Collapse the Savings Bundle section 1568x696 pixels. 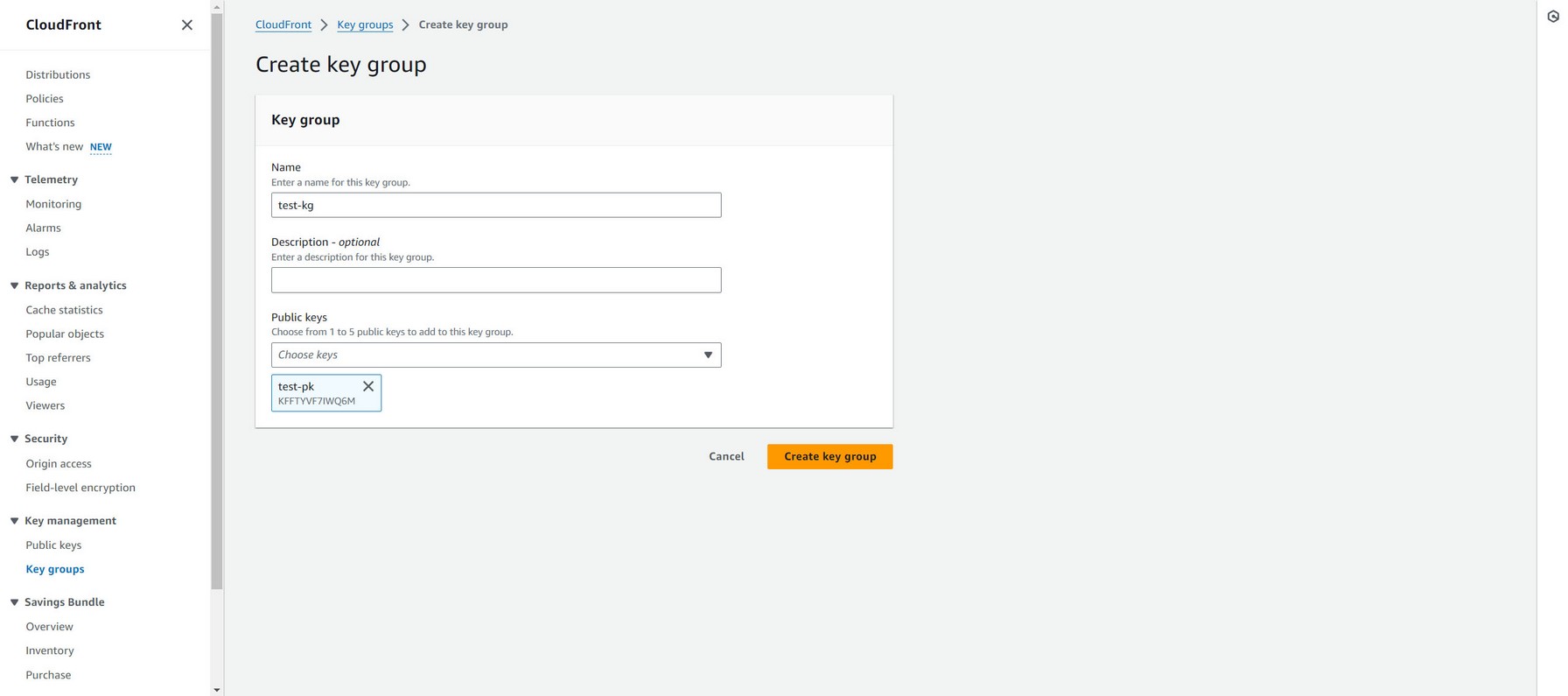point(15,602)
